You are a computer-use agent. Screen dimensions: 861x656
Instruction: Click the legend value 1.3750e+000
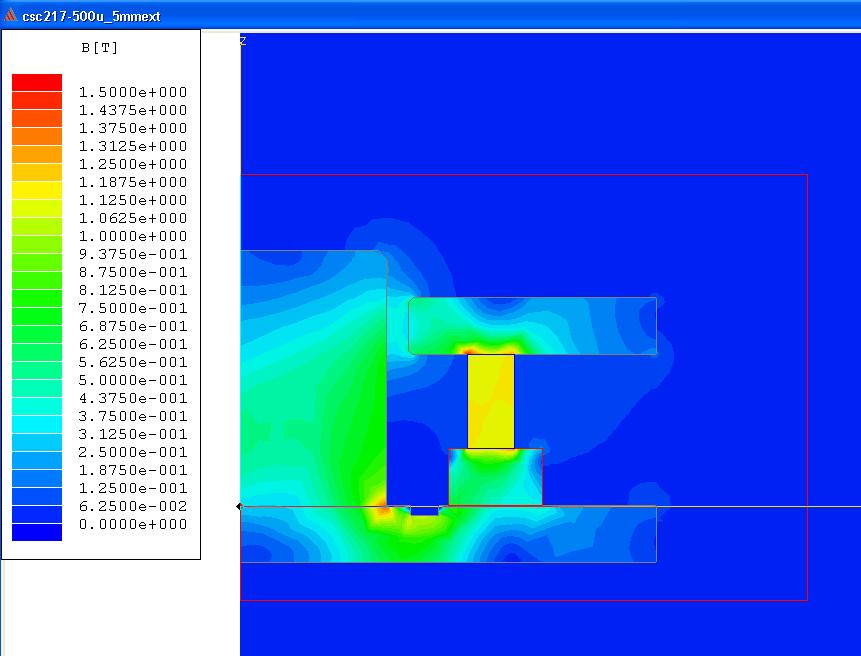point(133,128)
